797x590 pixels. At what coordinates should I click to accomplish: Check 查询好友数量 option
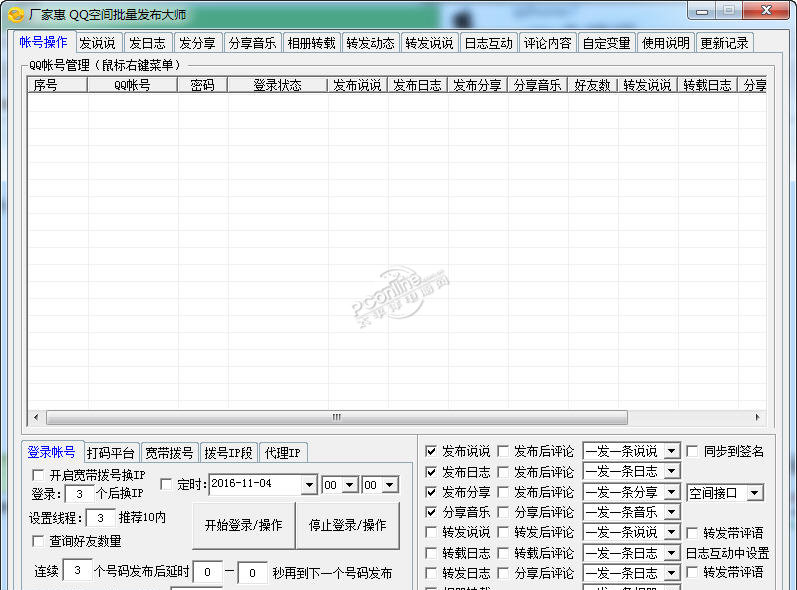coord(38,541)
